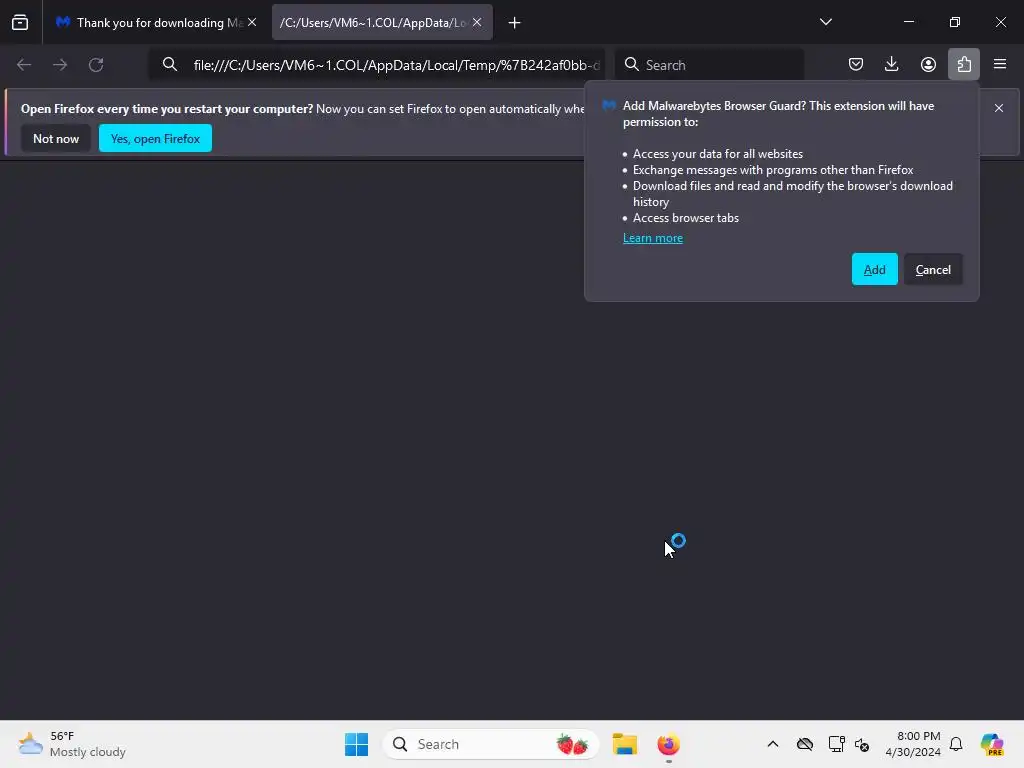Open File Explorer from taskbar

pyautogui.click(x=624, y=744)
